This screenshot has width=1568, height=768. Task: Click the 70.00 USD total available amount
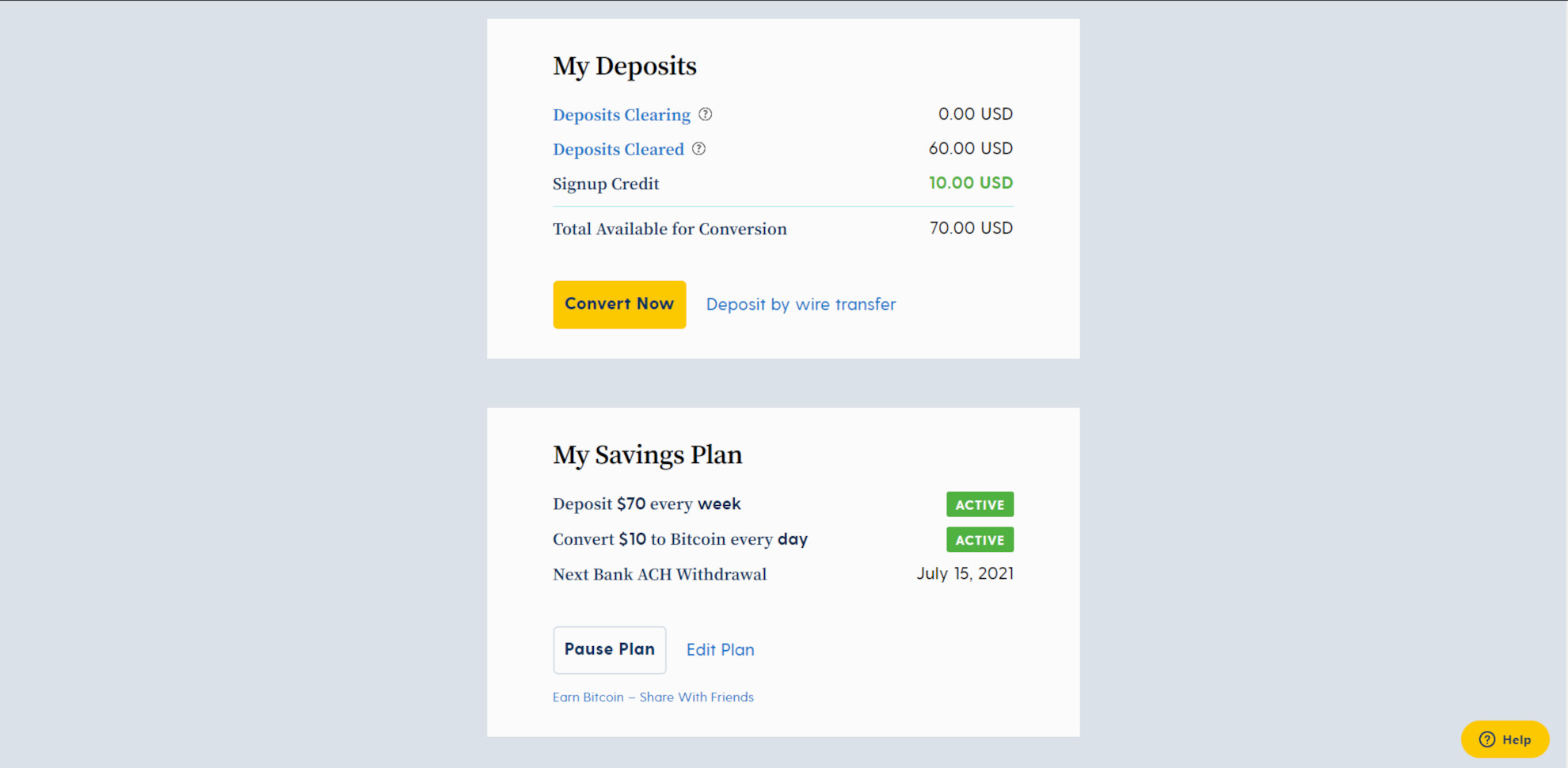point(971,228)
